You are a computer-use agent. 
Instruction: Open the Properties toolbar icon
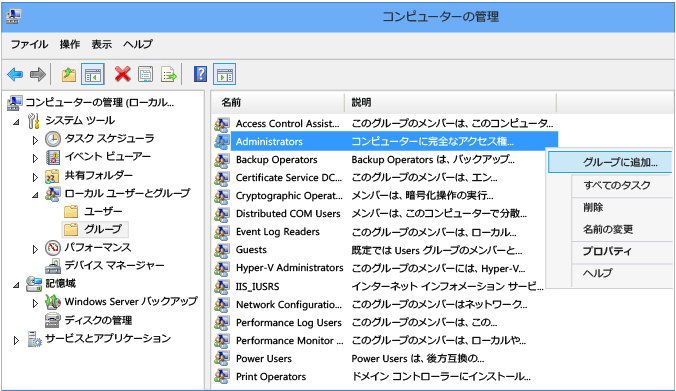(x=146, y=75)
